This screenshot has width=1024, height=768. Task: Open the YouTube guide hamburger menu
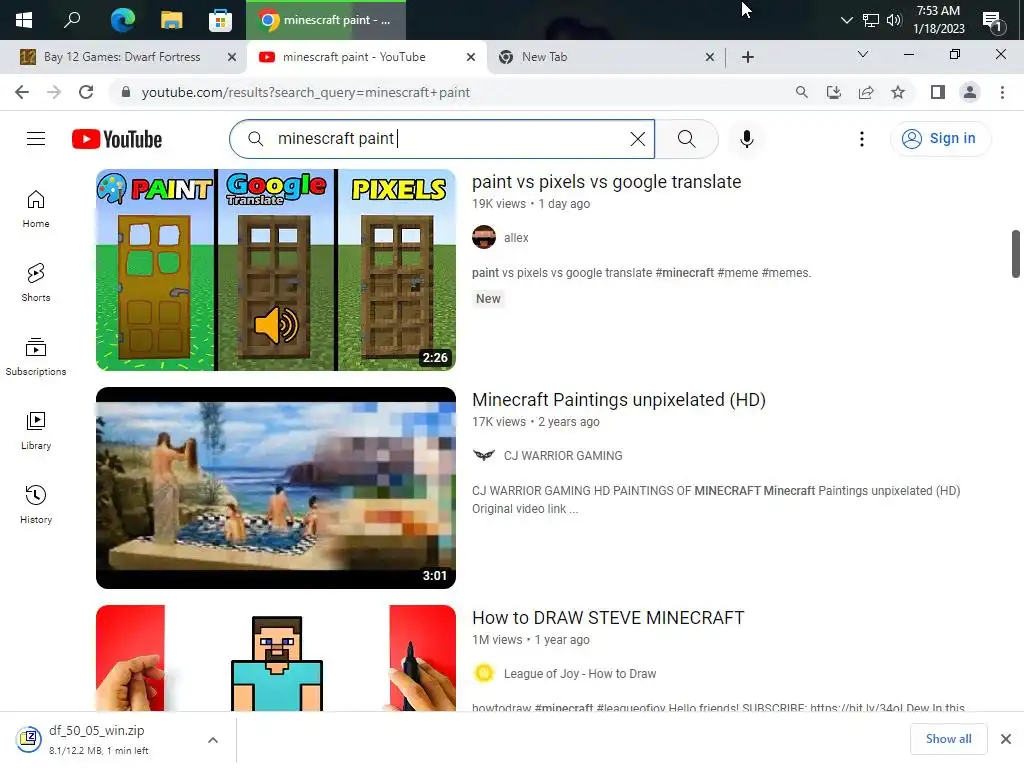tap(36, 139)
